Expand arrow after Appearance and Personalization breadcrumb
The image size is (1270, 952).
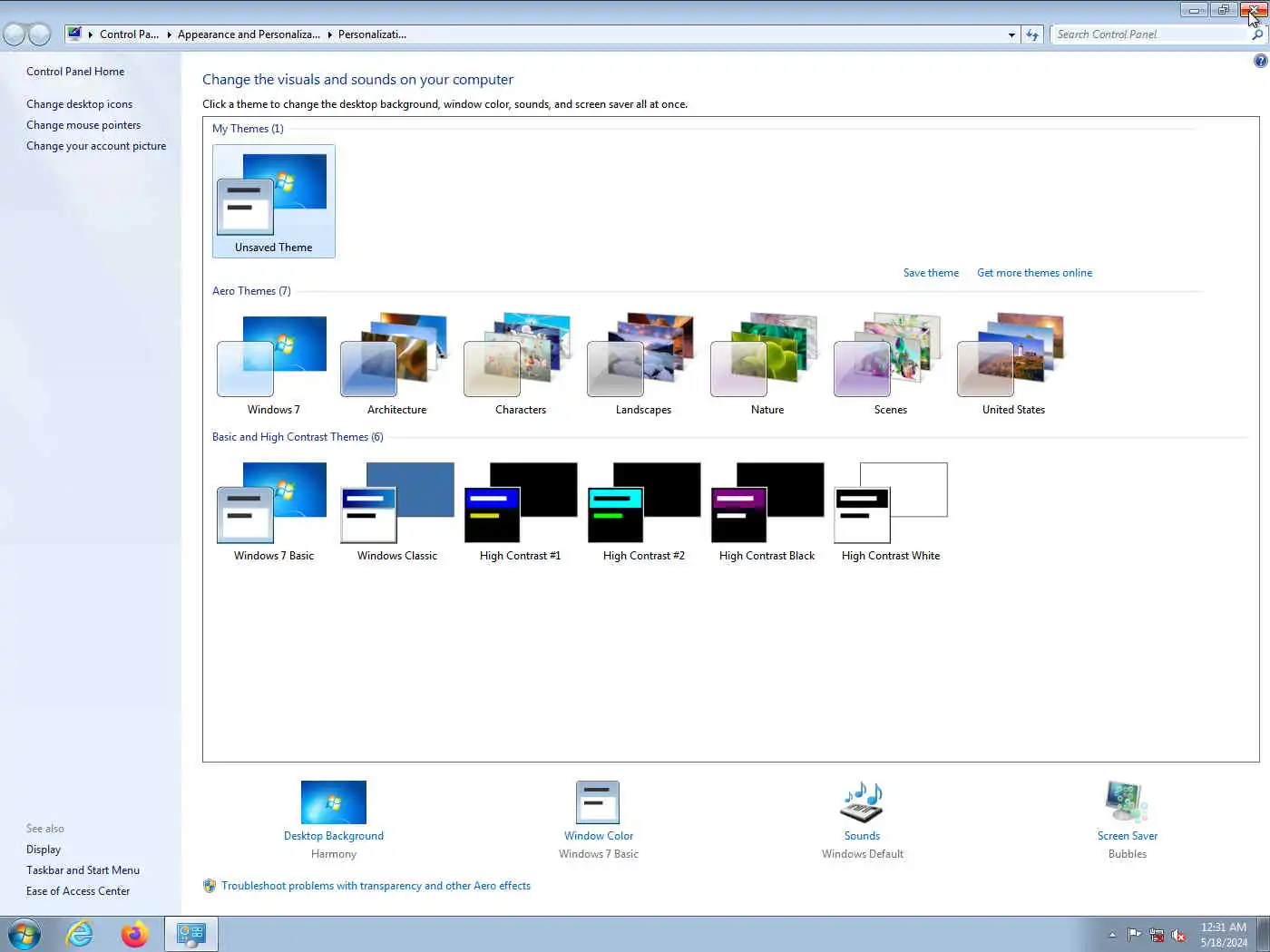[x=330, y=34]
